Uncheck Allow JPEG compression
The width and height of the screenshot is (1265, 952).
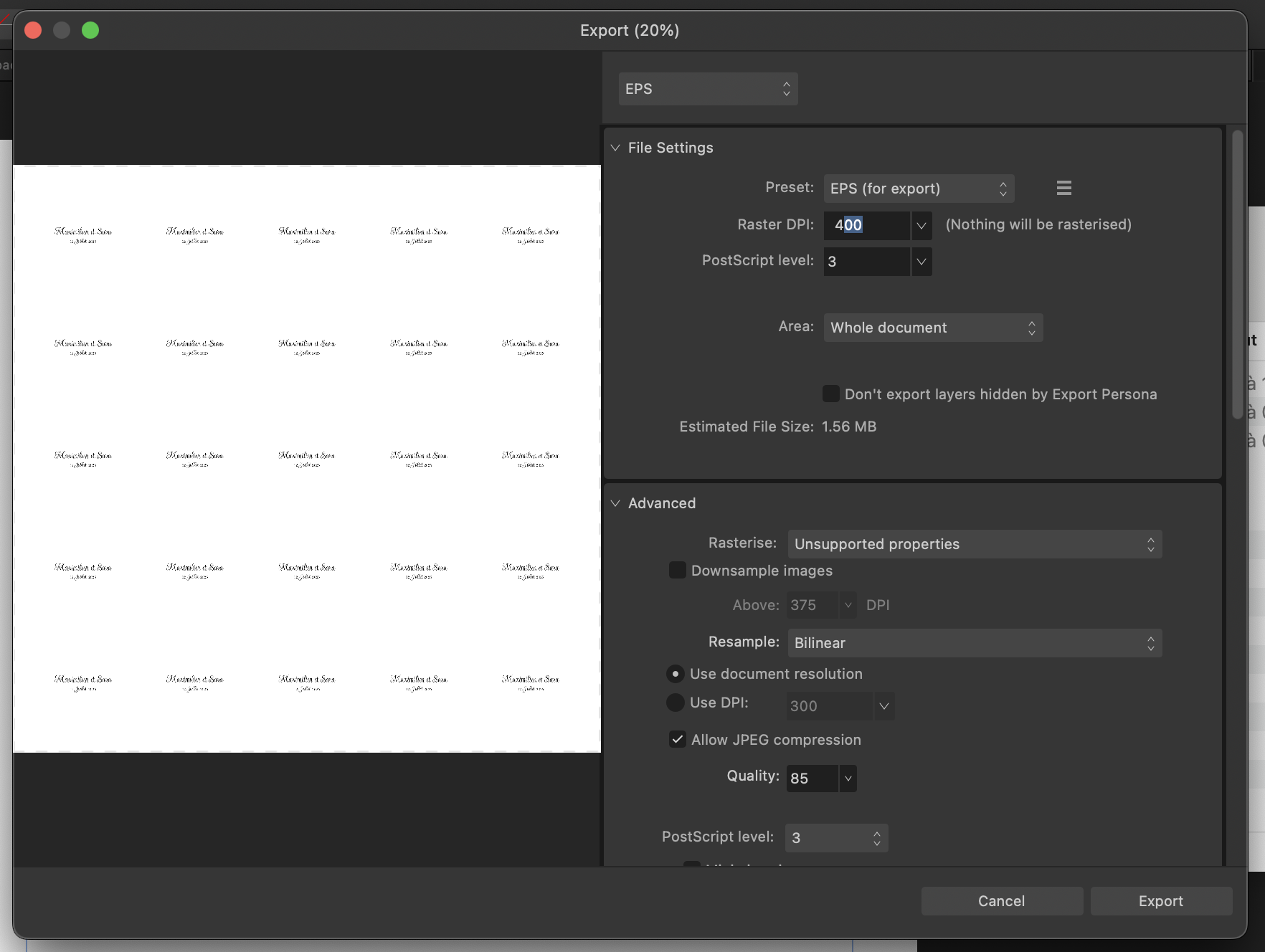click(677, 739)
